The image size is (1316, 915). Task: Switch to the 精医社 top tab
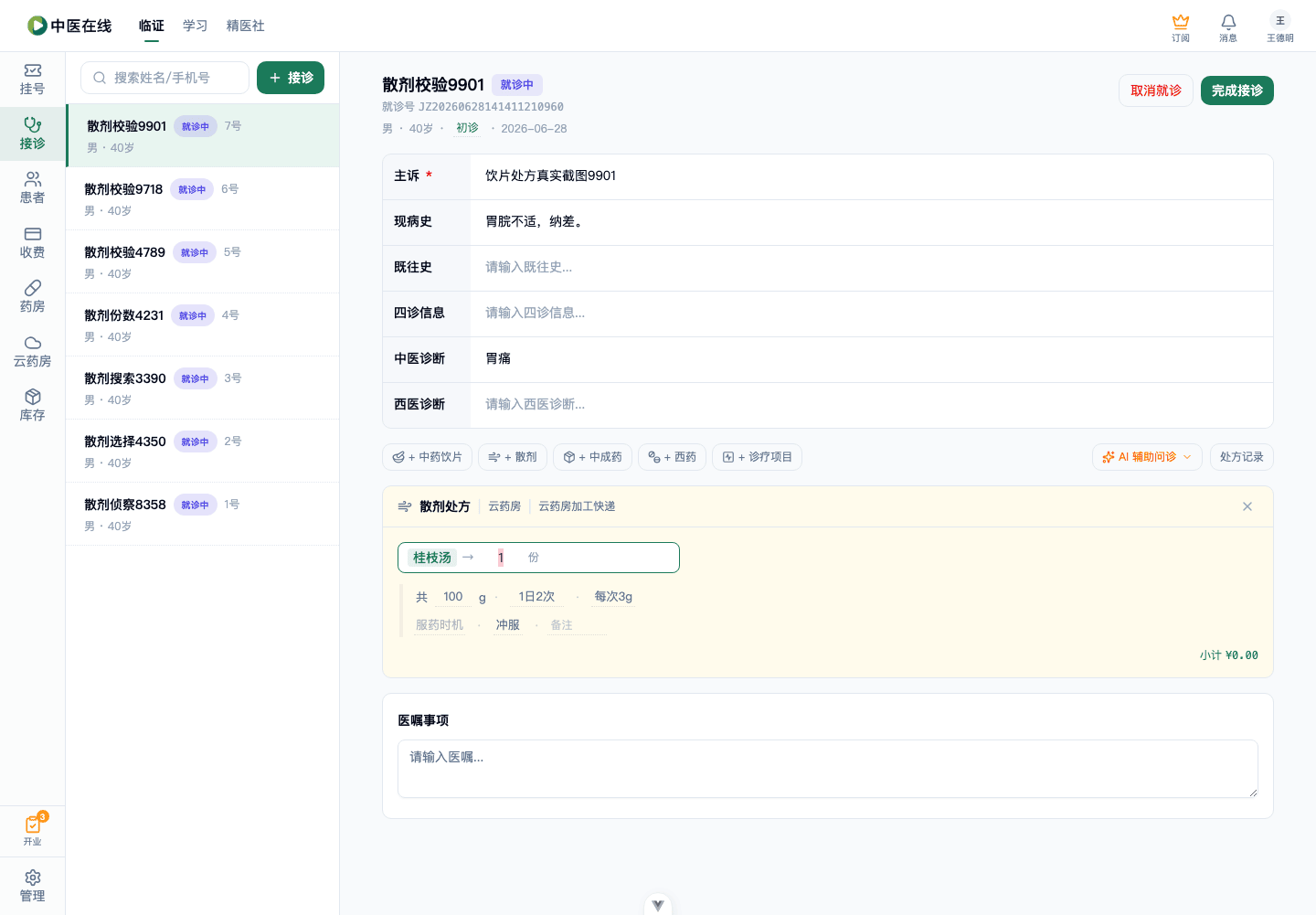(246, 26)
